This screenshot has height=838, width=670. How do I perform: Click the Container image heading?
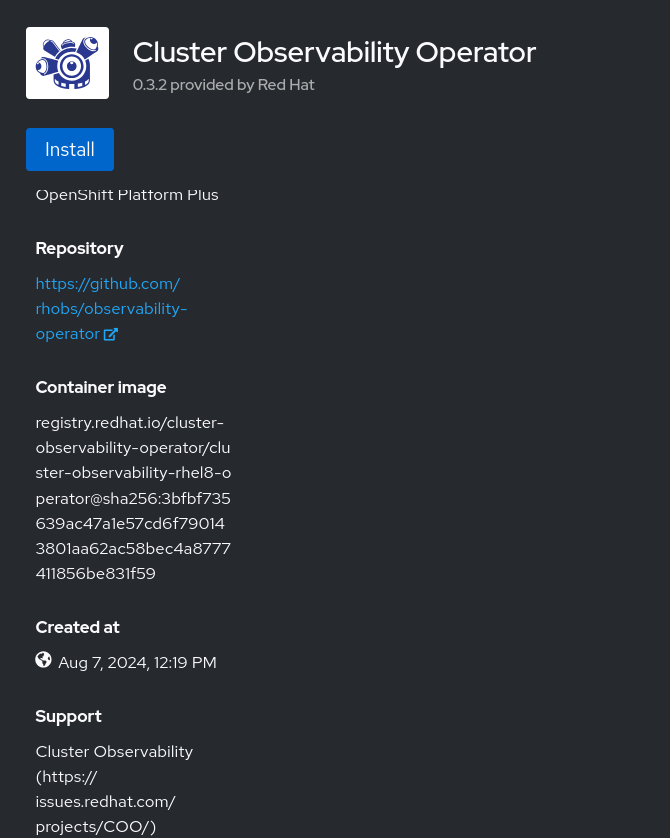pyautogui.click(x=101, y=387)
